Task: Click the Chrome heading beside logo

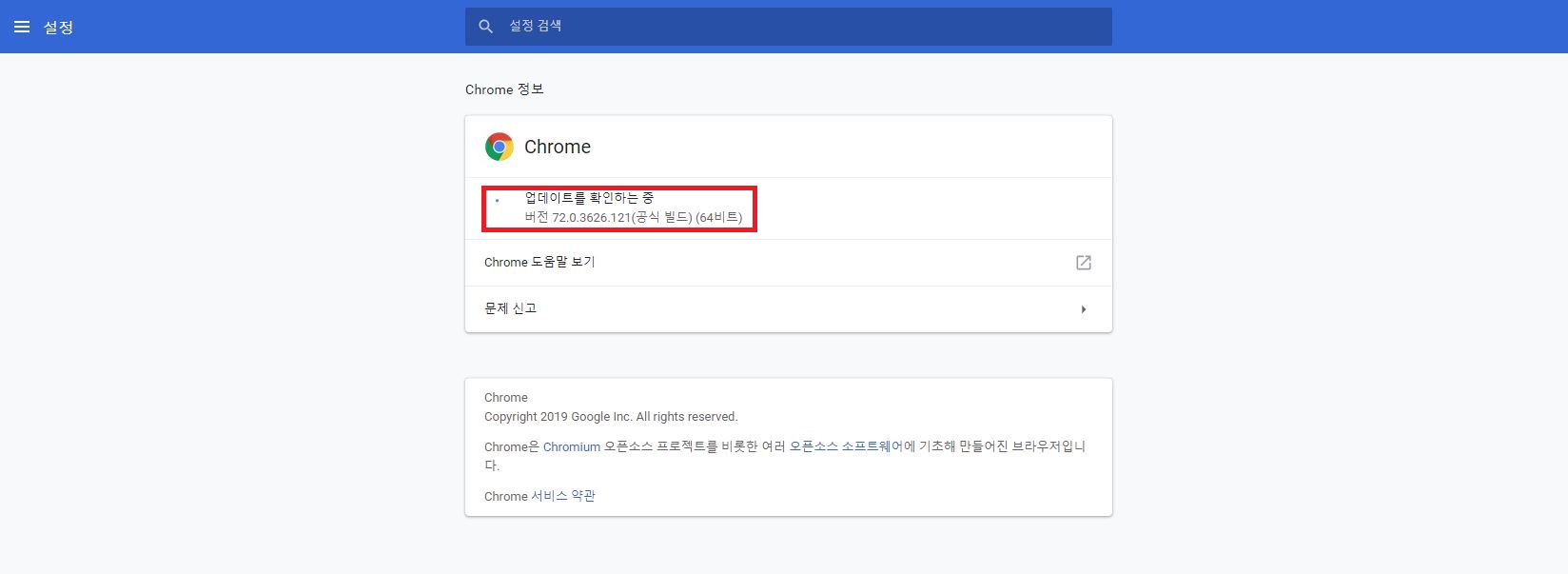Action: click(x=558, y=147)
